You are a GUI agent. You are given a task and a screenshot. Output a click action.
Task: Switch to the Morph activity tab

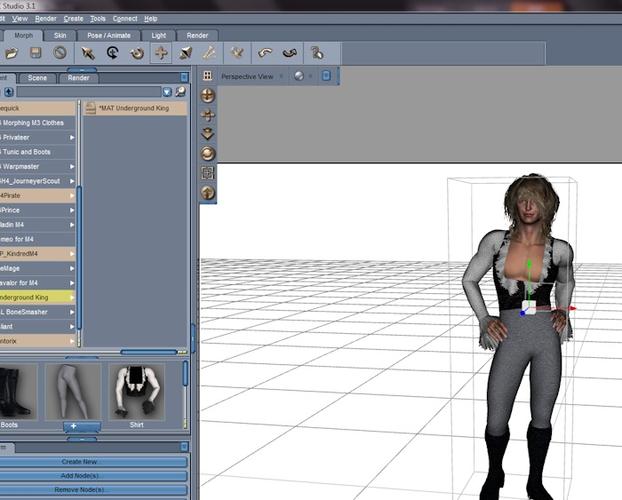point(23,35)
